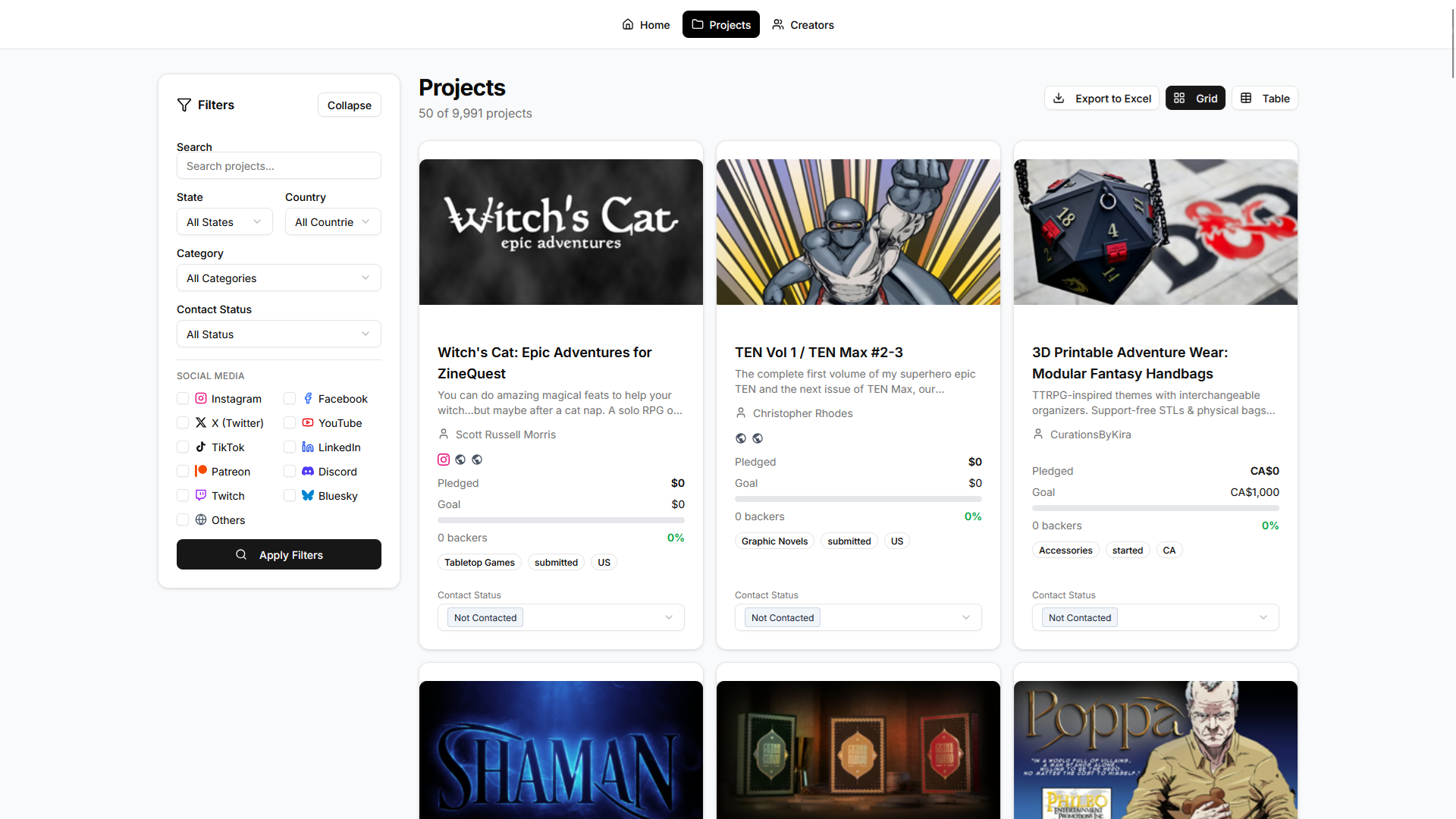The image size is (1456, 819).
Task: Click the creator person icon beside Christopher Rhodes
Action: click(740, 413)
